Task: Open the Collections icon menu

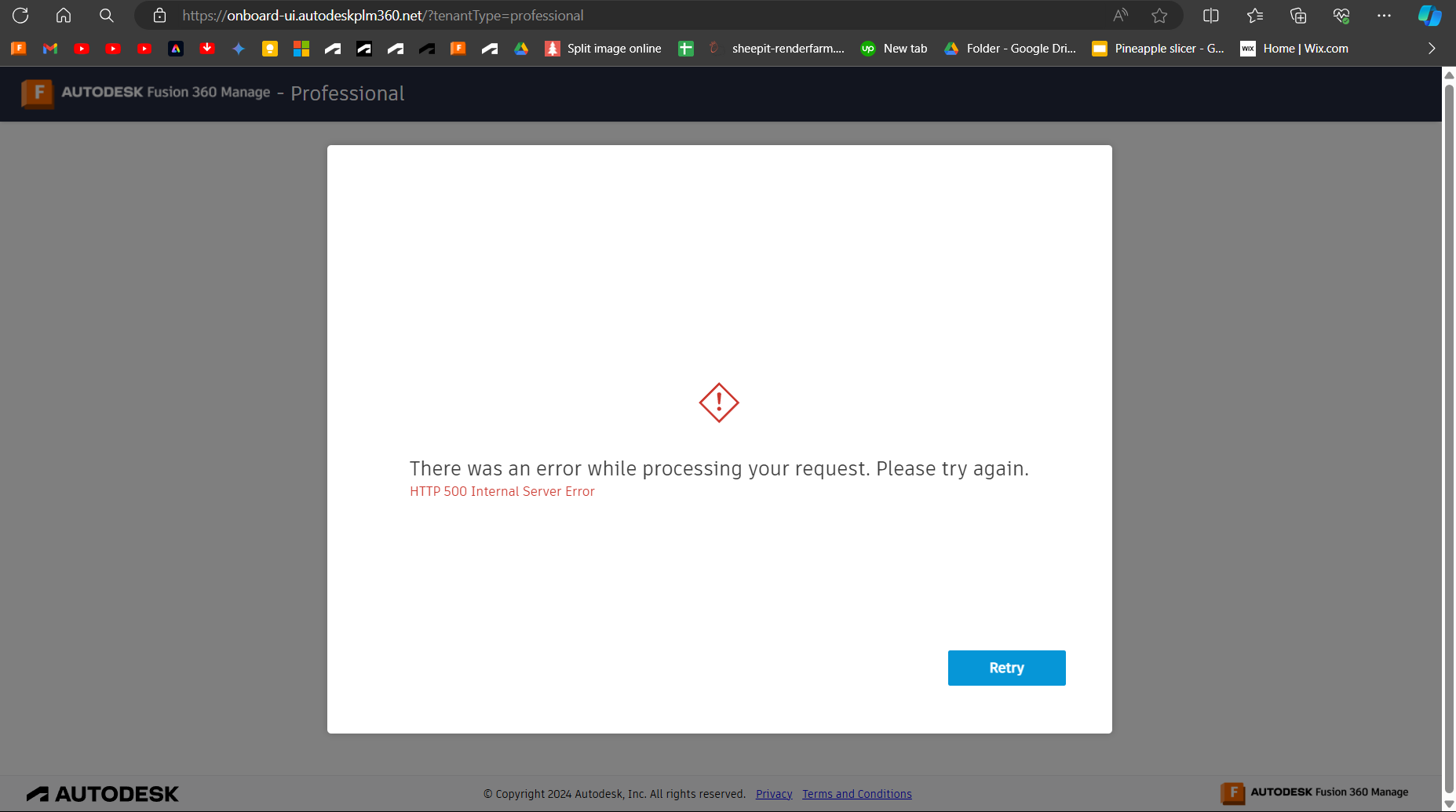Action: coord(1297,15)
